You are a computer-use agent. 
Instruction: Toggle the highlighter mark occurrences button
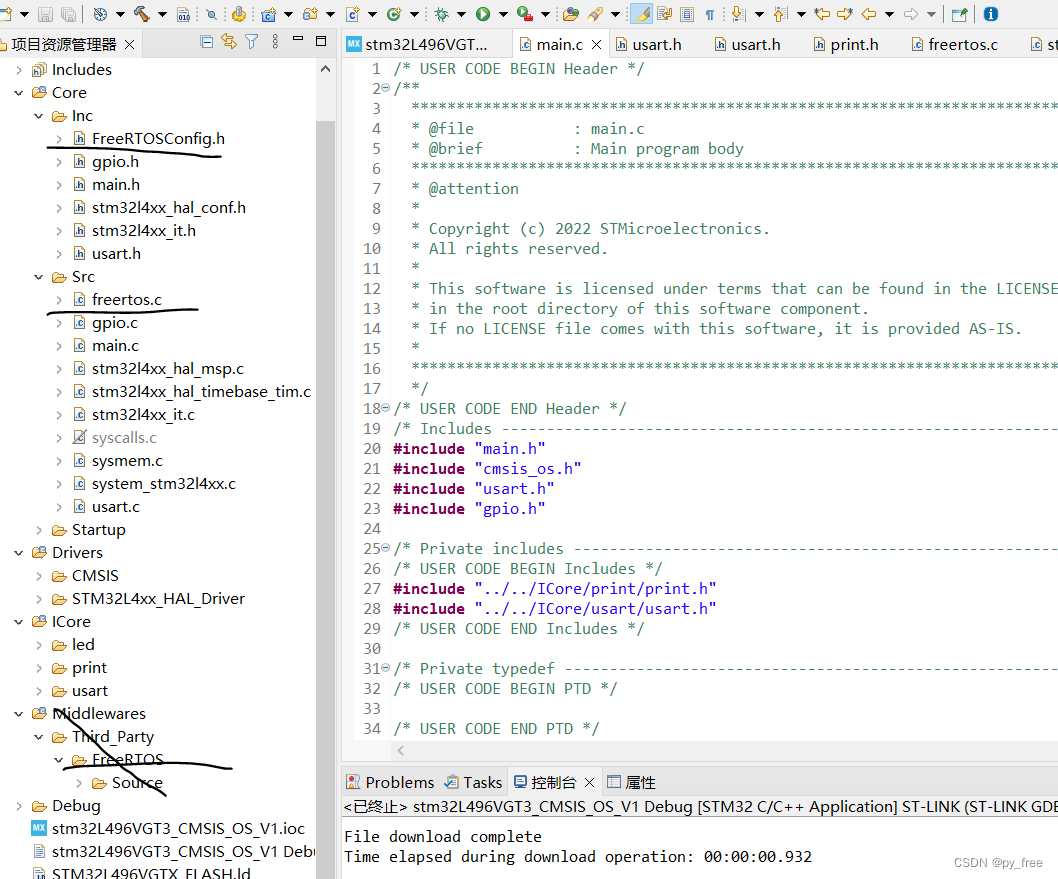(640, 14)
